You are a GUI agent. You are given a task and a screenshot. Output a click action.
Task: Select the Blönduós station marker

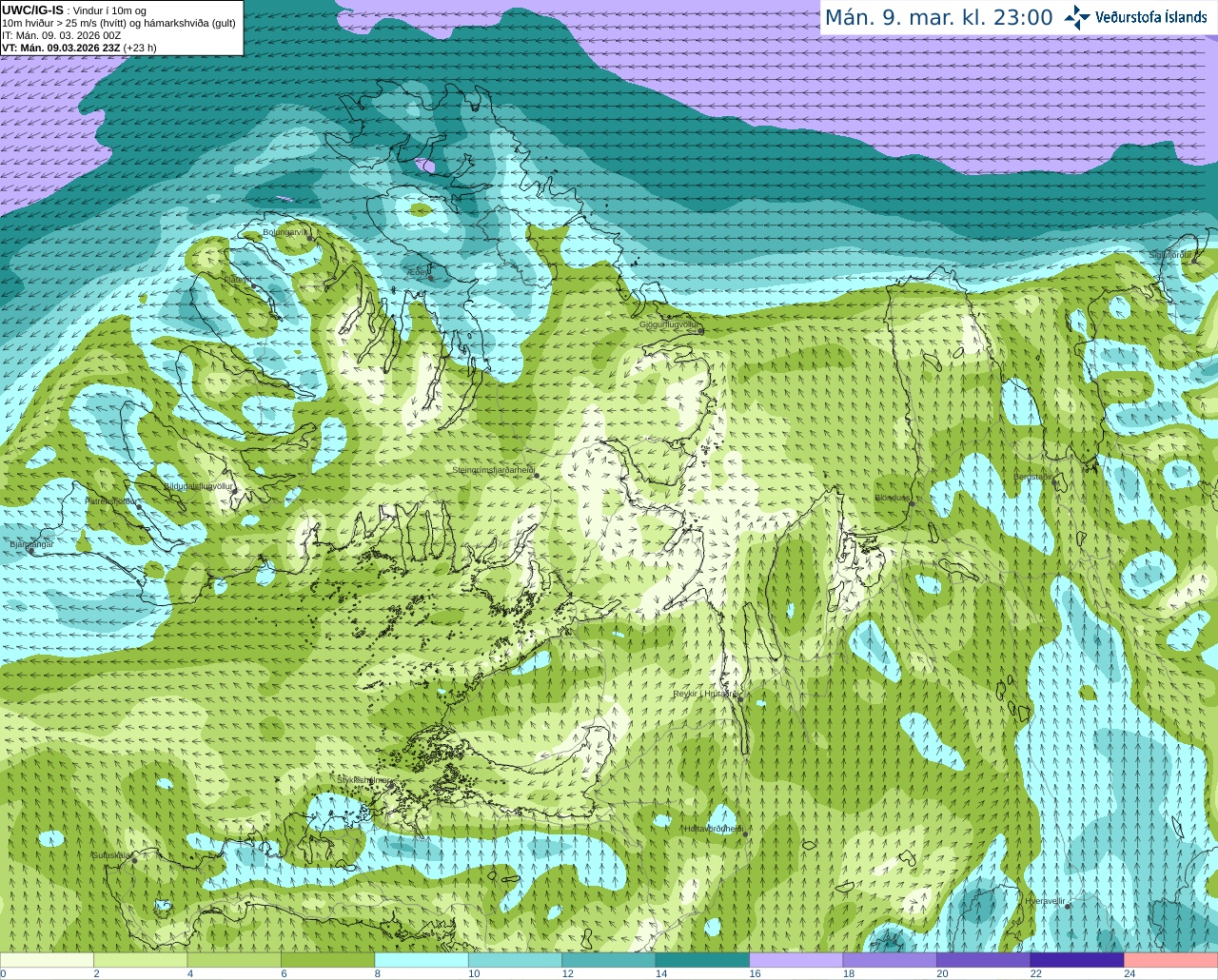(x=911, y=503)
